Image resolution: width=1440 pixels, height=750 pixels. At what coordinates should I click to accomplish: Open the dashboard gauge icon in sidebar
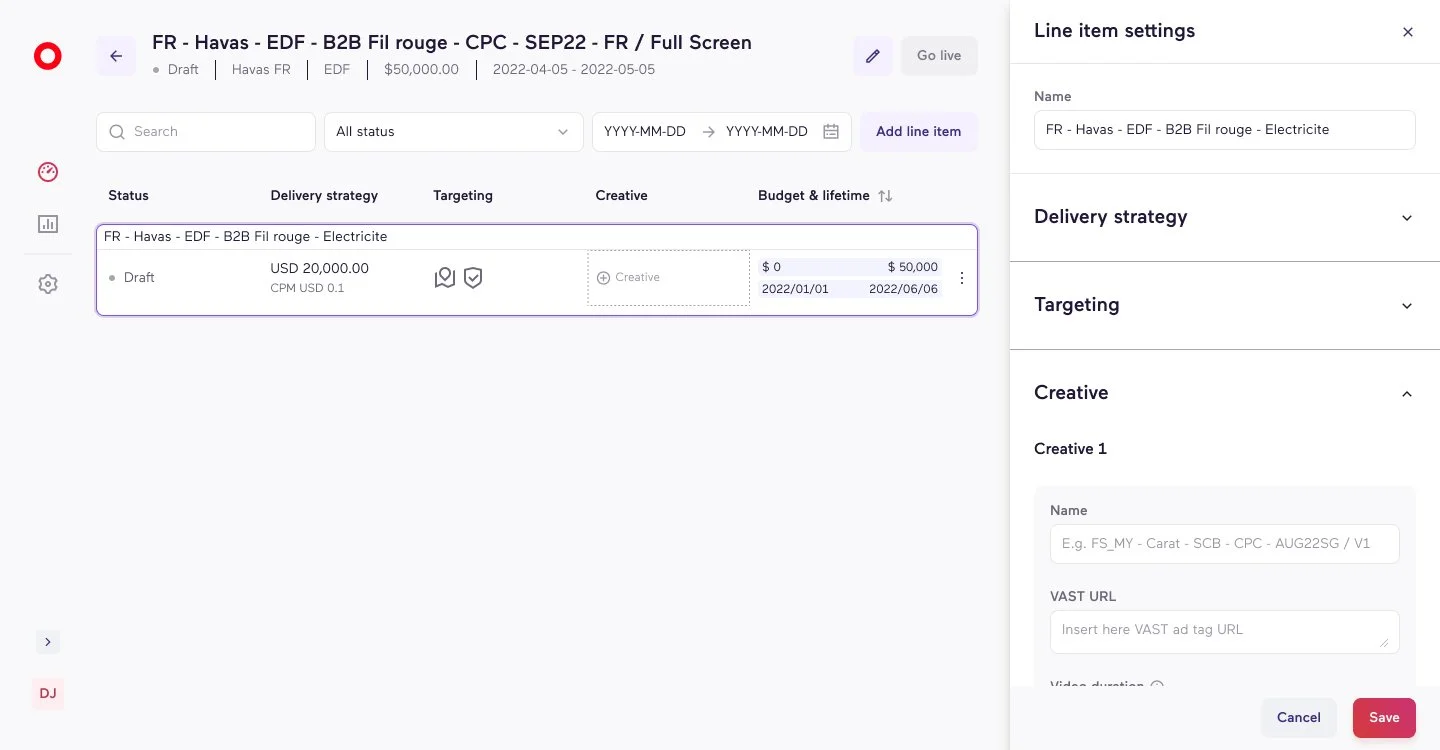point(48,172)
